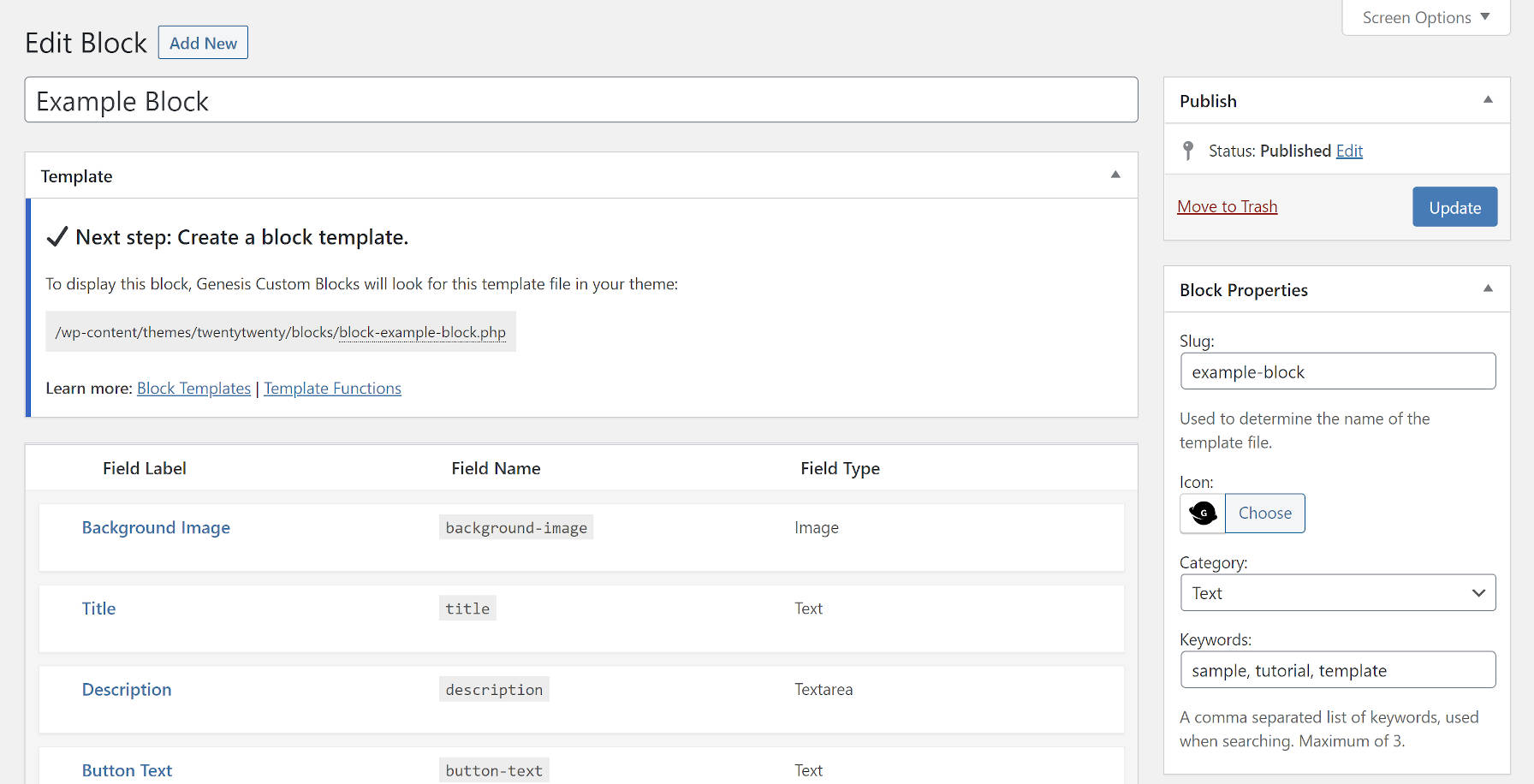Open the Description field settings
This screenshot has height=784, width=1534.
(126, 689)
